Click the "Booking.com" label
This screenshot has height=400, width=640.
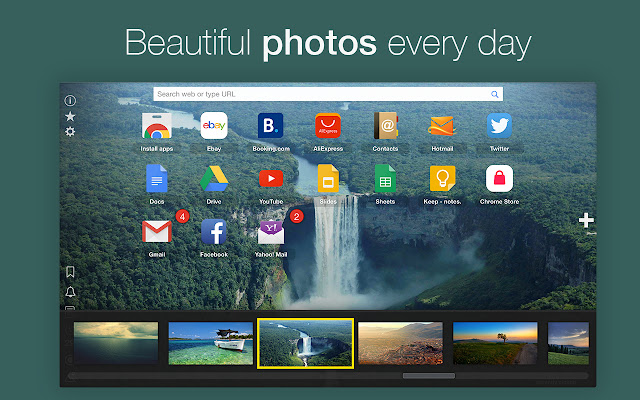point(271,149)
